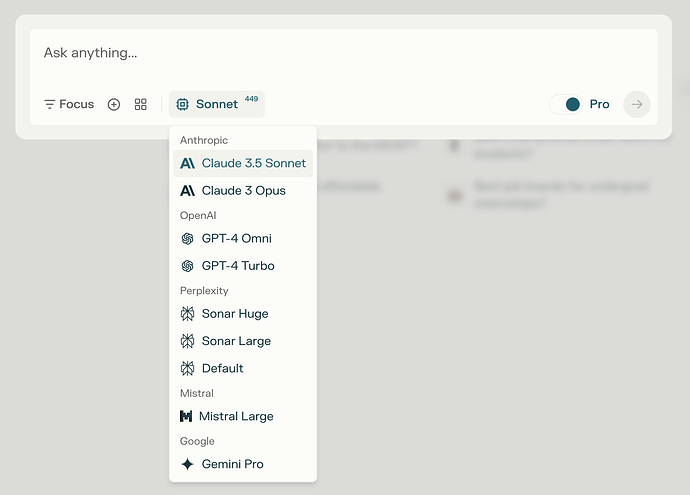This screenshot has height=495, width=690.
Task: Click the Ask anything input field
Action: [x=343, y=53]
